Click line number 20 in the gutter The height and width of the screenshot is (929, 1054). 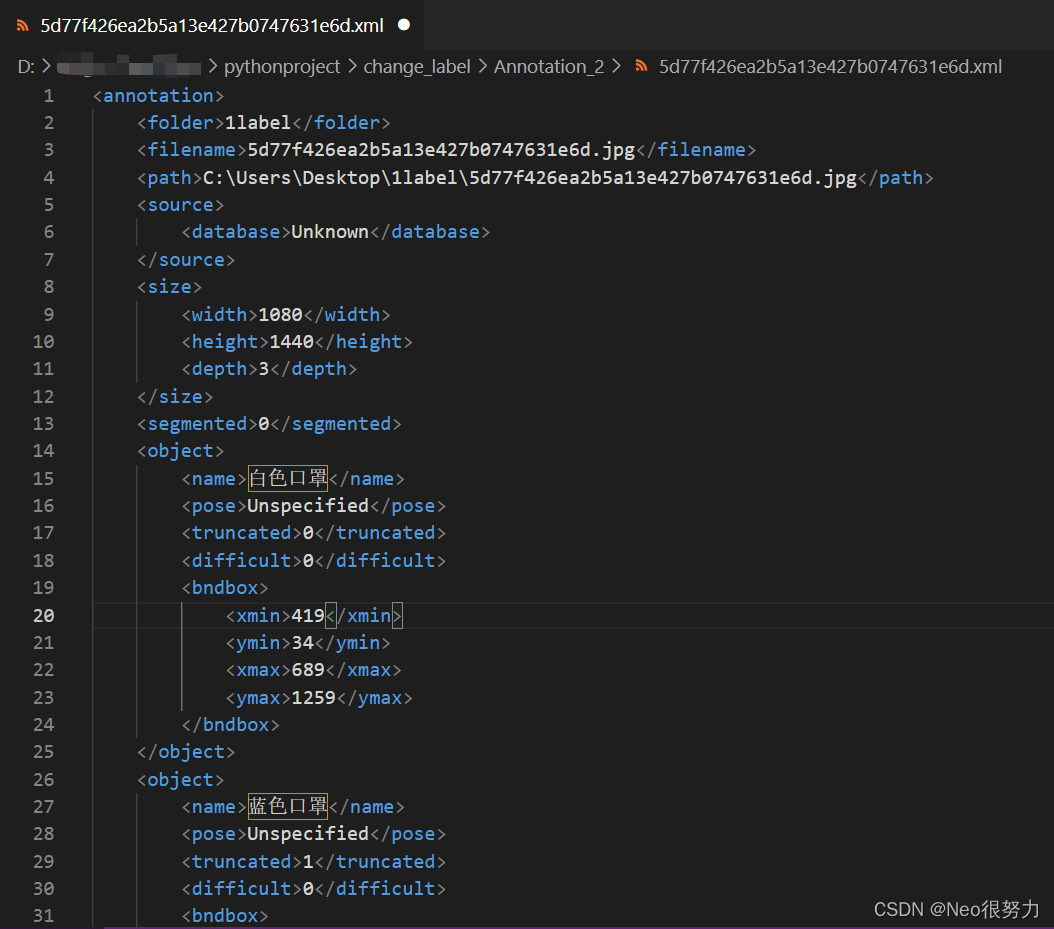[44, 616]
